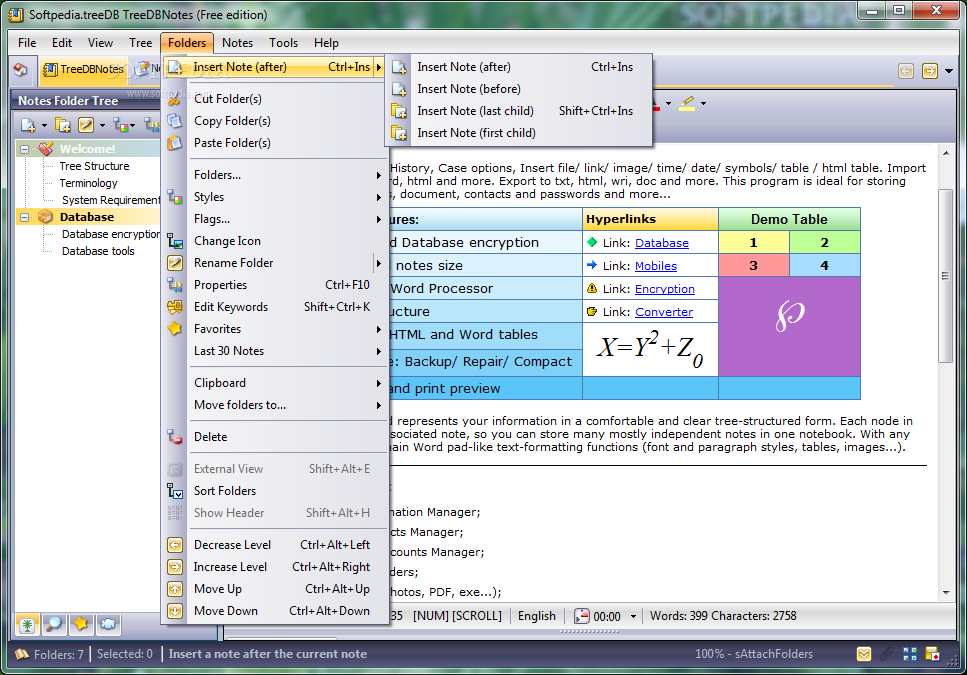Select Move Up menu entry
Viewport: 967px width, 675px height.
coord(274,589)
